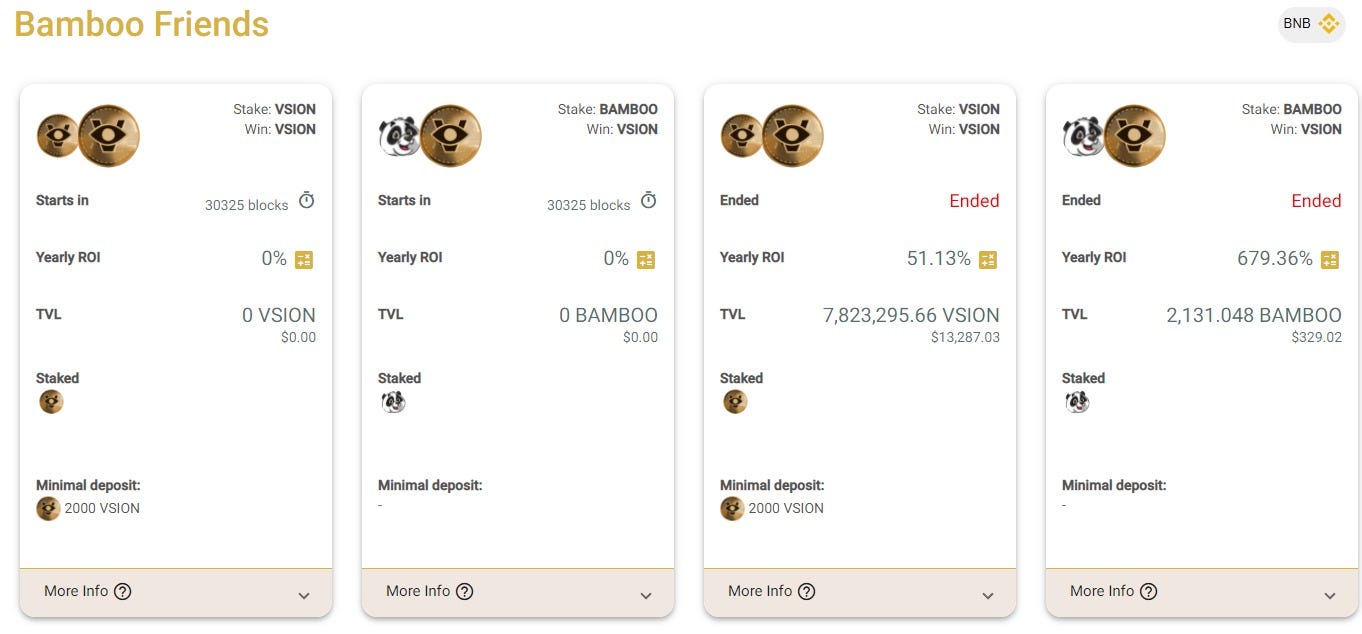Click ROI calculator icon on first VSION card
1362x634 pixels.
pyautogui.click(x=304, y=259)
